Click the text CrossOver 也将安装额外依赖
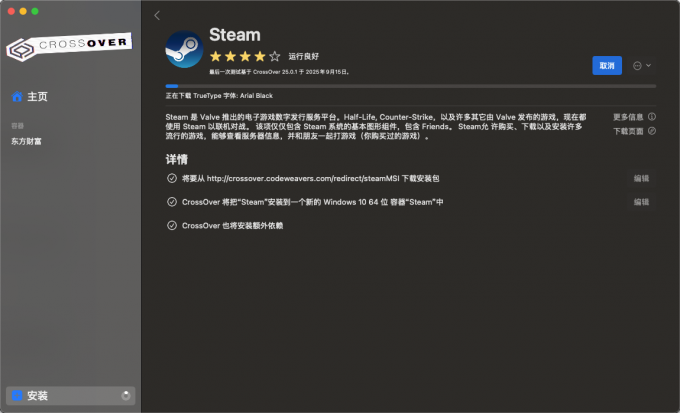Screen dimensions: 680x413 pos(232,226)
